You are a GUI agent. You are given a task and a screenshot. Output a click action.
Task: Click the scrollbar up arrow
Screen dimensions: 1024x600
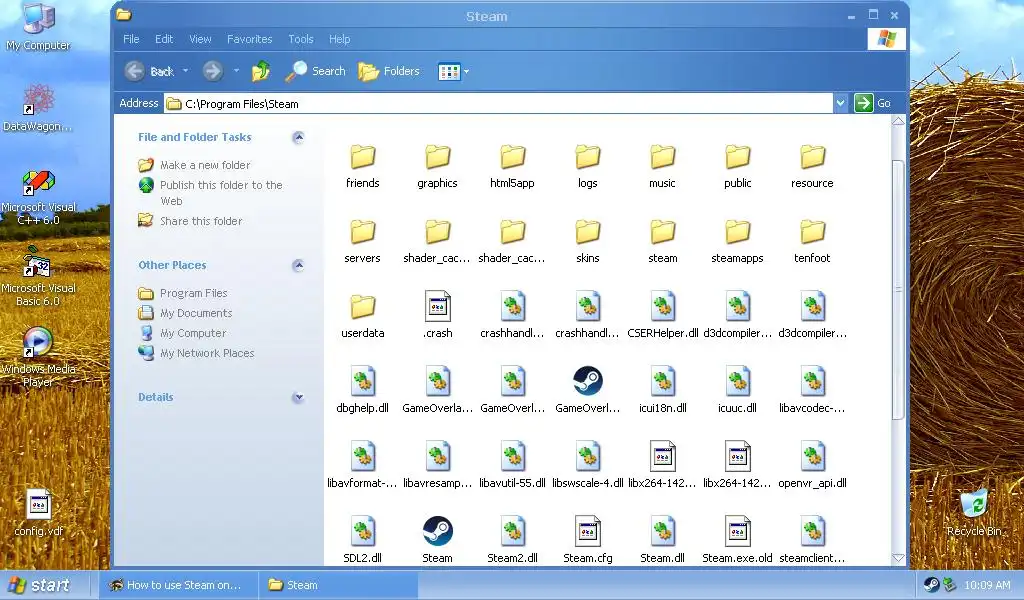(899, 121)
